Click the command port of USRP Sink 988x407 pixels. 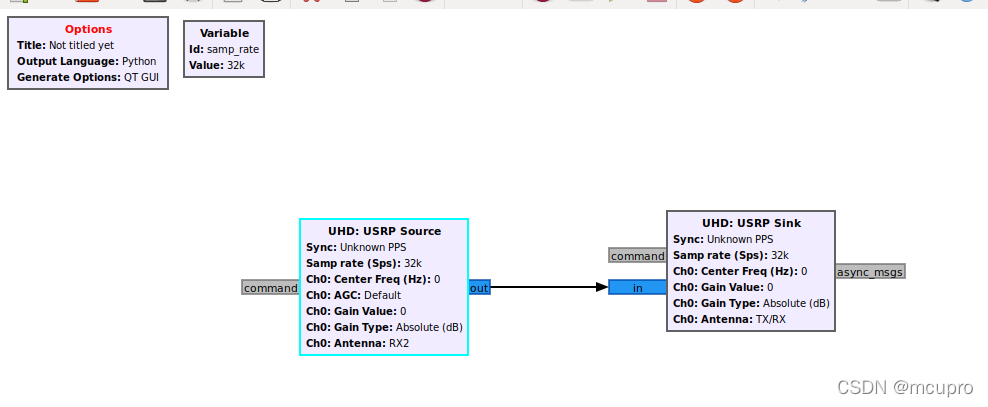(x=638, y=256)
